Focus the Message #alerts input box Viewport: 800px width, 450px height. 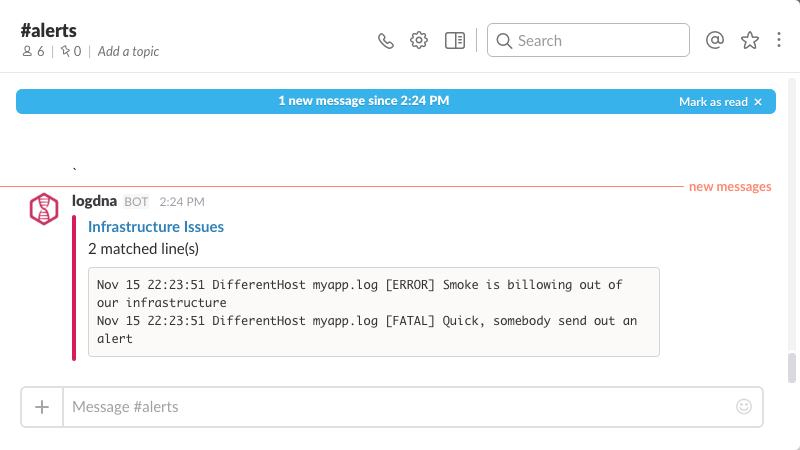tap(400, 407)
